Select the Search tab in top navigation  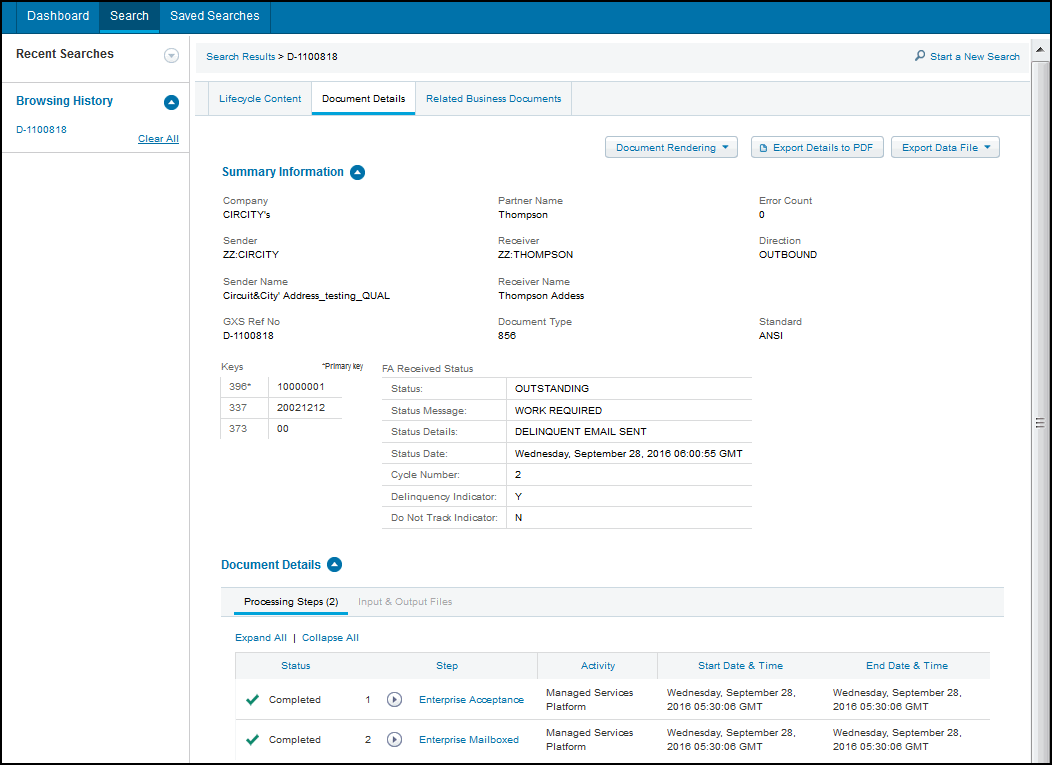[x=129, y=16]
